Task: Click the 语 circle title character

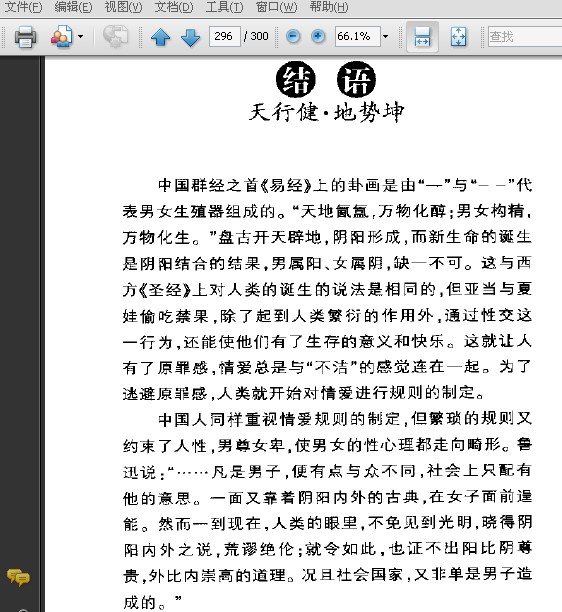Action: coord(356,80)
